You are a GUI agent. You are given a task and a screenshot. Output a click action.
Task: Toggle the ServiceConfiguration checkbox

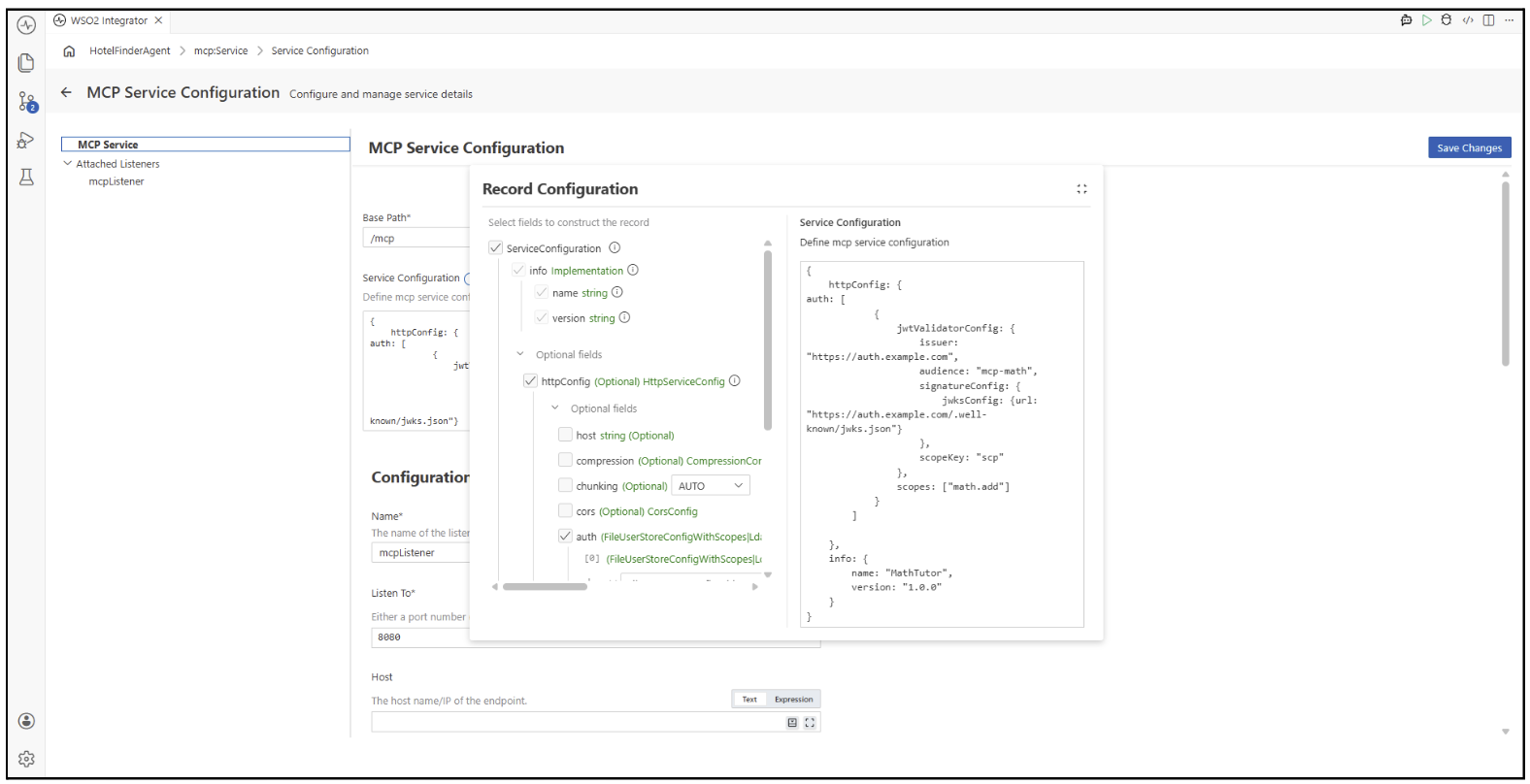495,247
